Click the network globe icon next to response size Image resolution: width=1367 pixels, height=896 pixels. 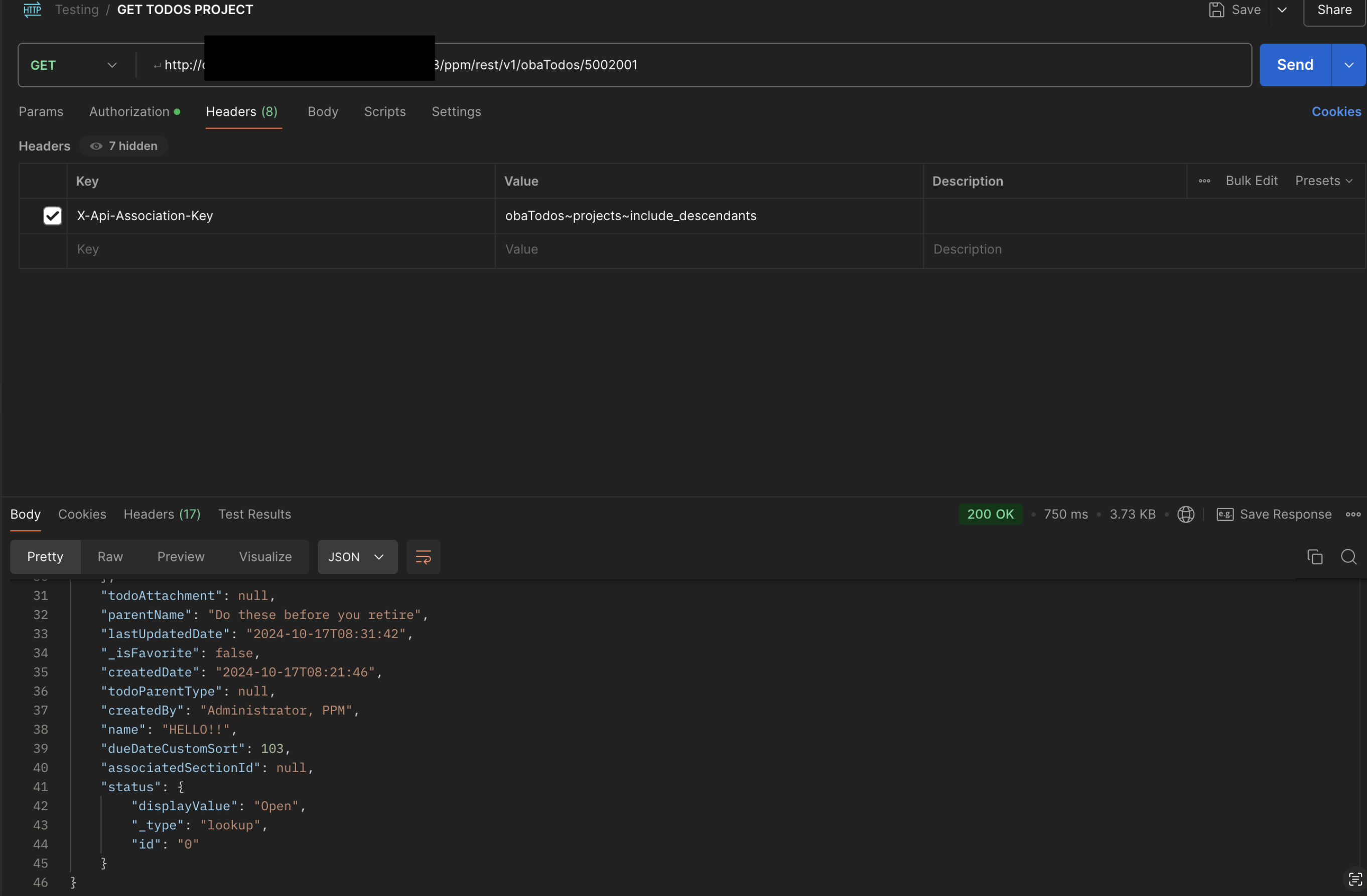pos(1185,514)
